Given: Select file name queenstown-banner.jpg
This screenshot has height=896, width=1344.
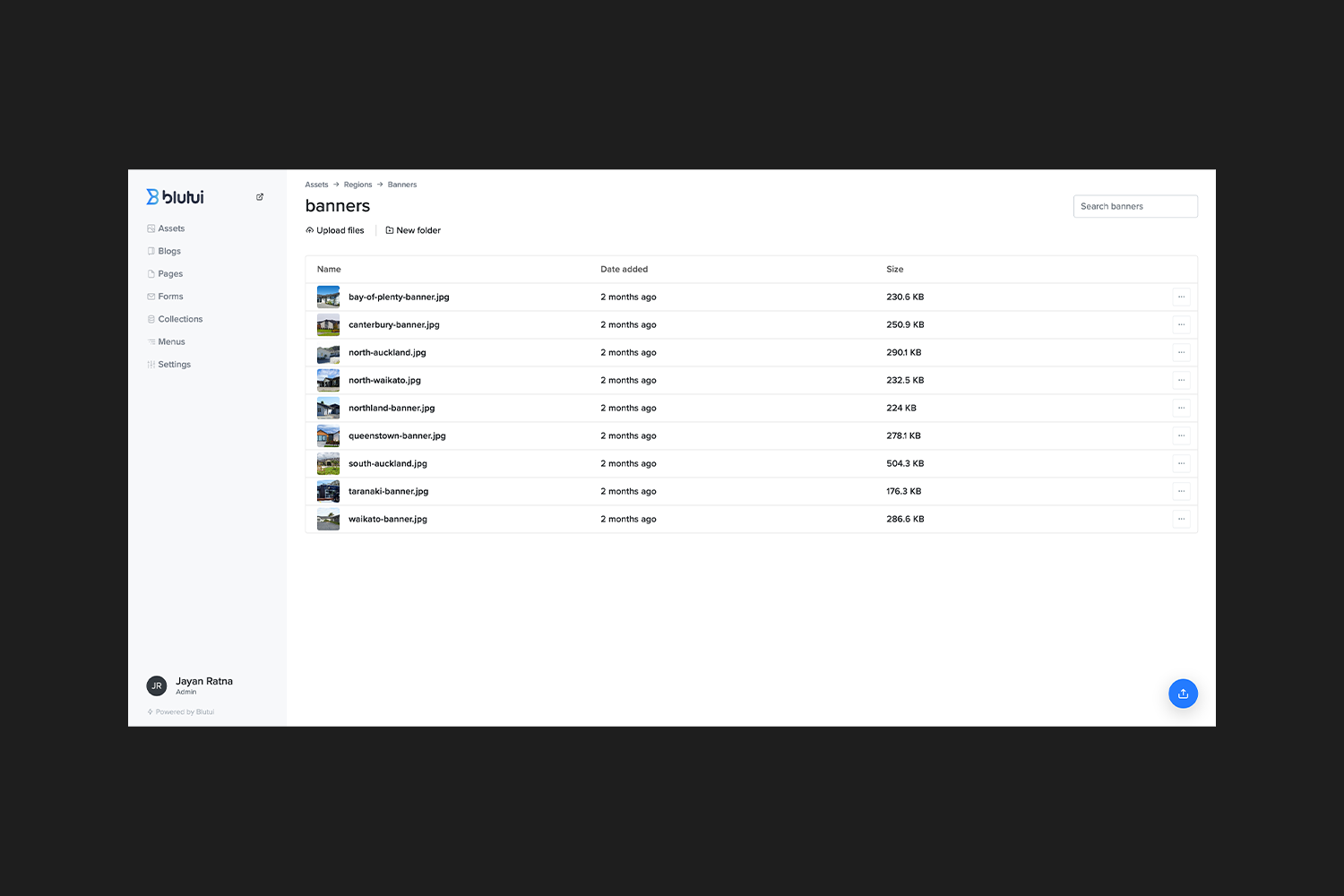Looking at the screenshot, I should pos(397,435).
